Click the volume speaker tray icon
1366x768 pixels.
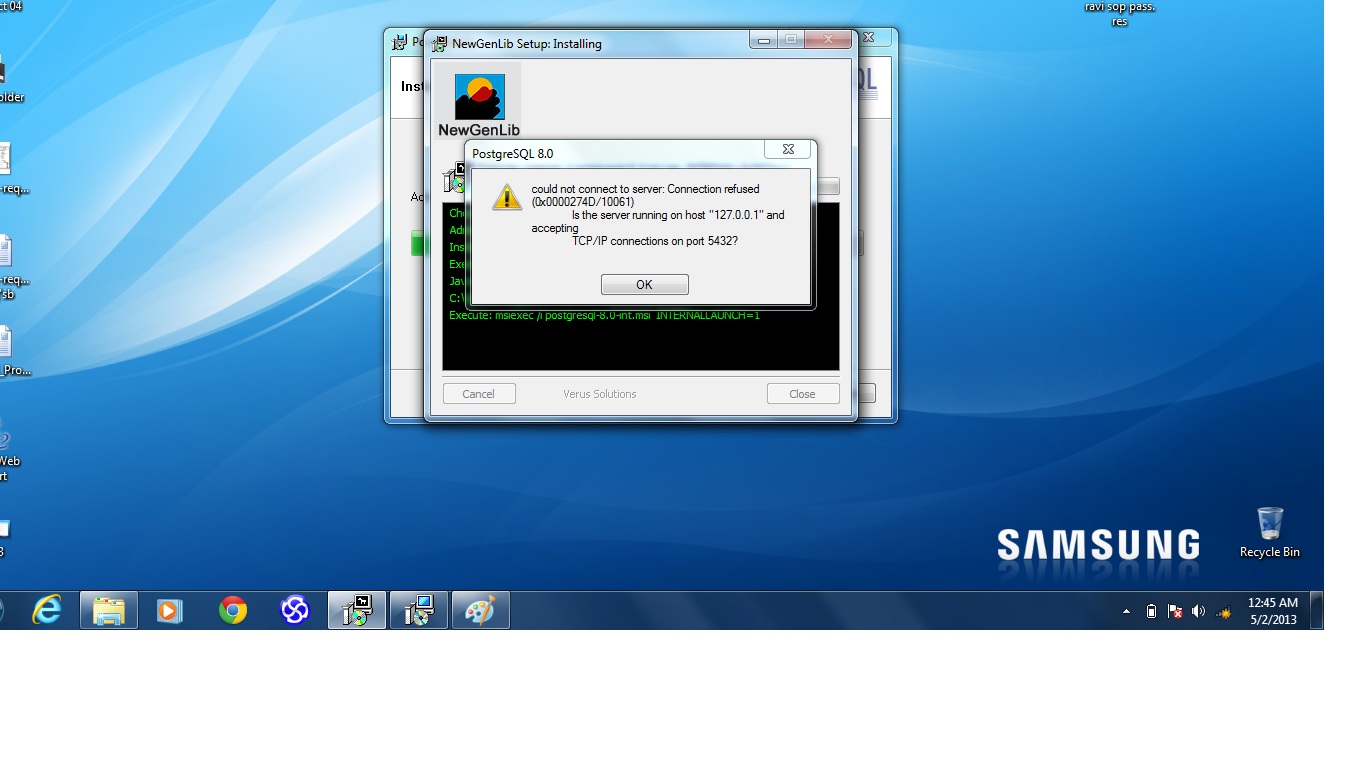[x=1198, y=611]
